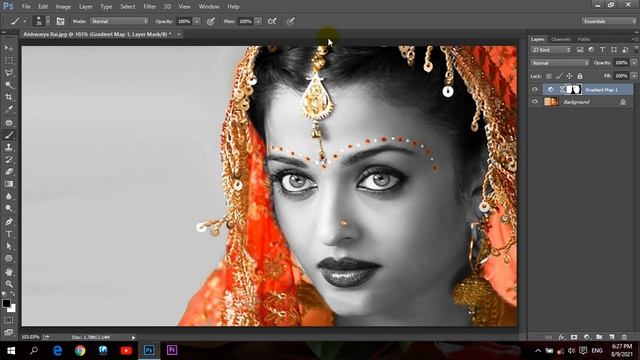
Task: Select the Rectangular Marquee tool
Action: click(x=9, y=60)
